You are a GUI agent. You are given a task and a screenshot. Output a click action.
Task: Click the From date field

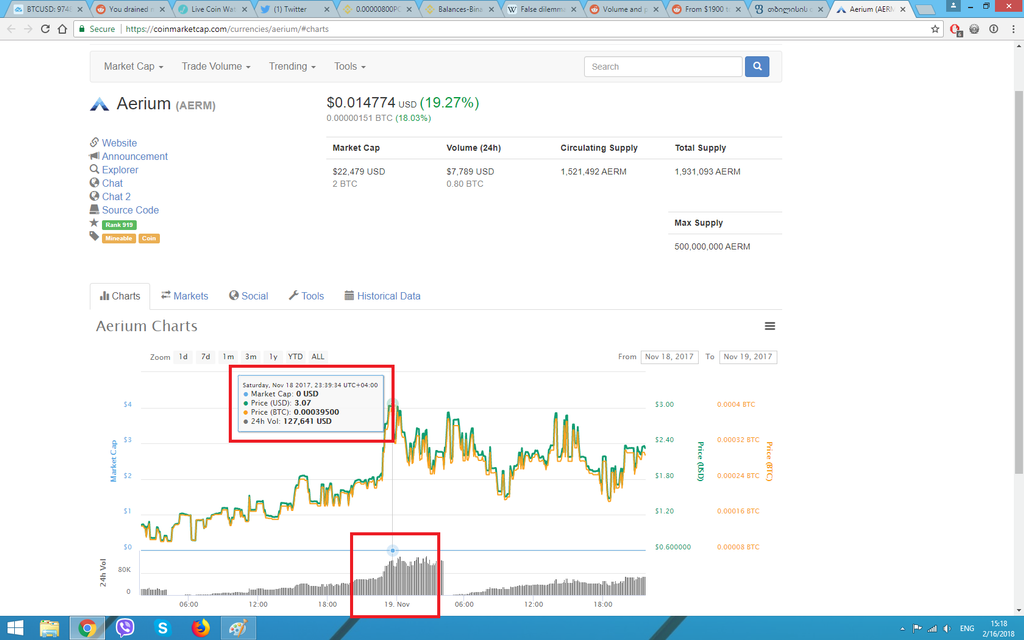coord(669,357)
